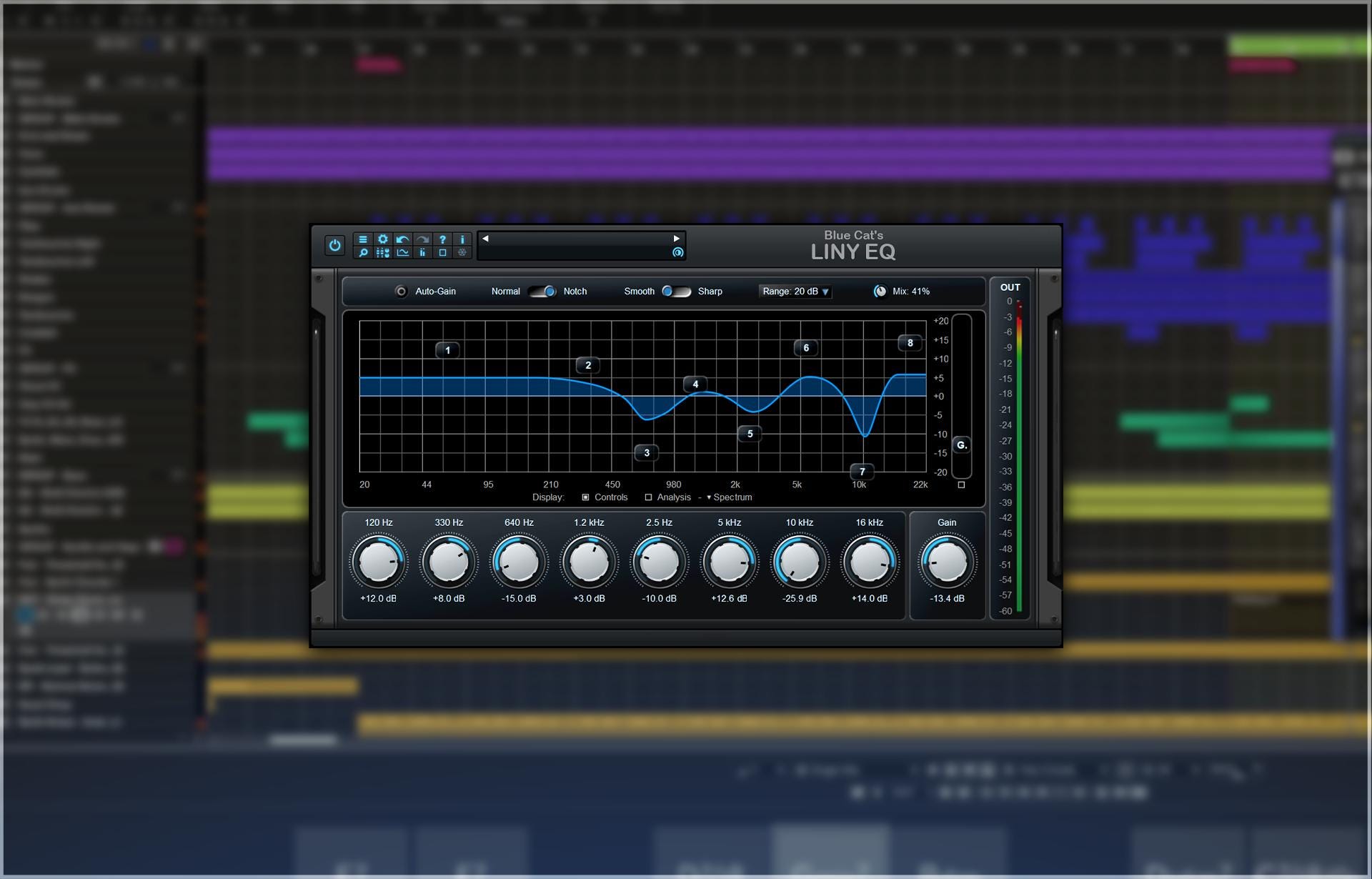Click the 5 kHz band knob
Screen dimensions: 1372x879
pos(729,562)
